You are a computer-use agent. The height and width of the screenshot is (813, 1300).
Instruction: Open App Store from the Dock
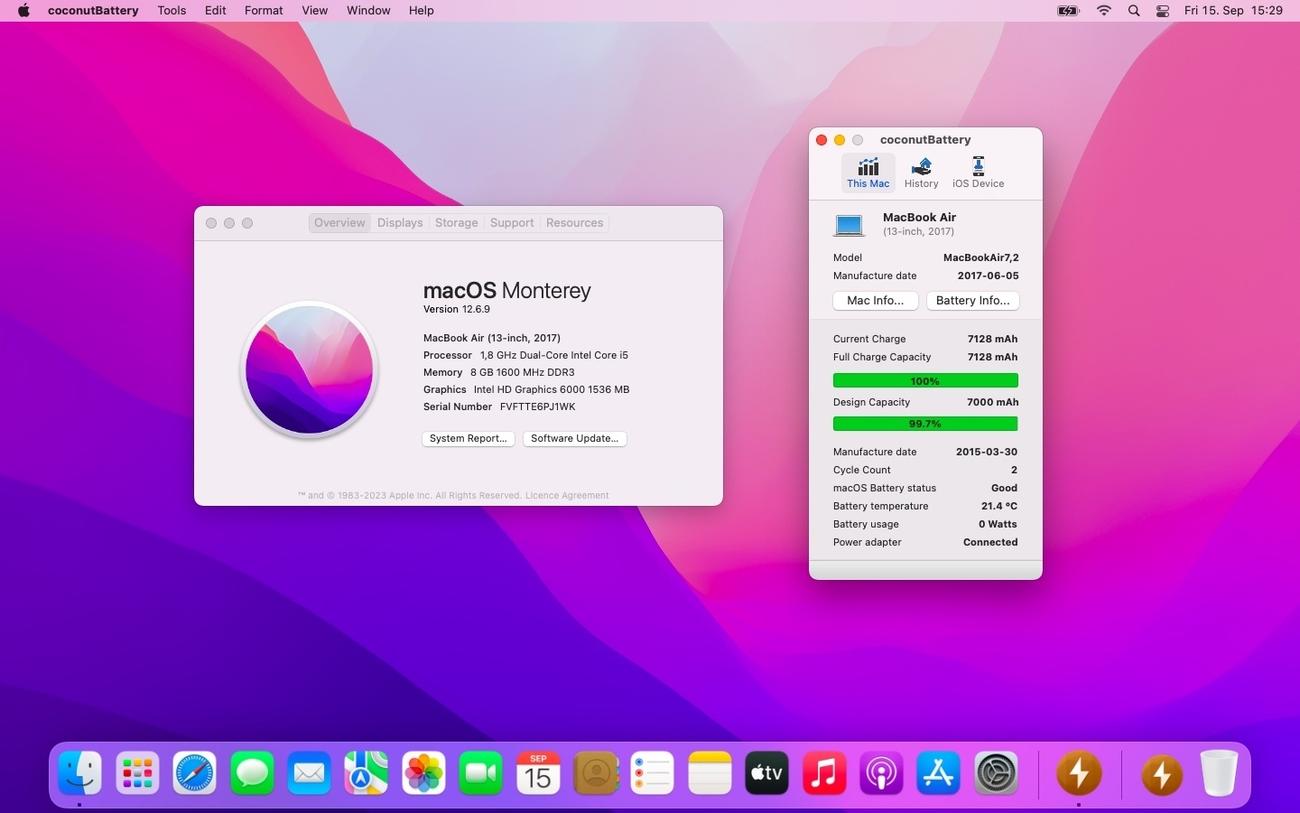point(939,773)
